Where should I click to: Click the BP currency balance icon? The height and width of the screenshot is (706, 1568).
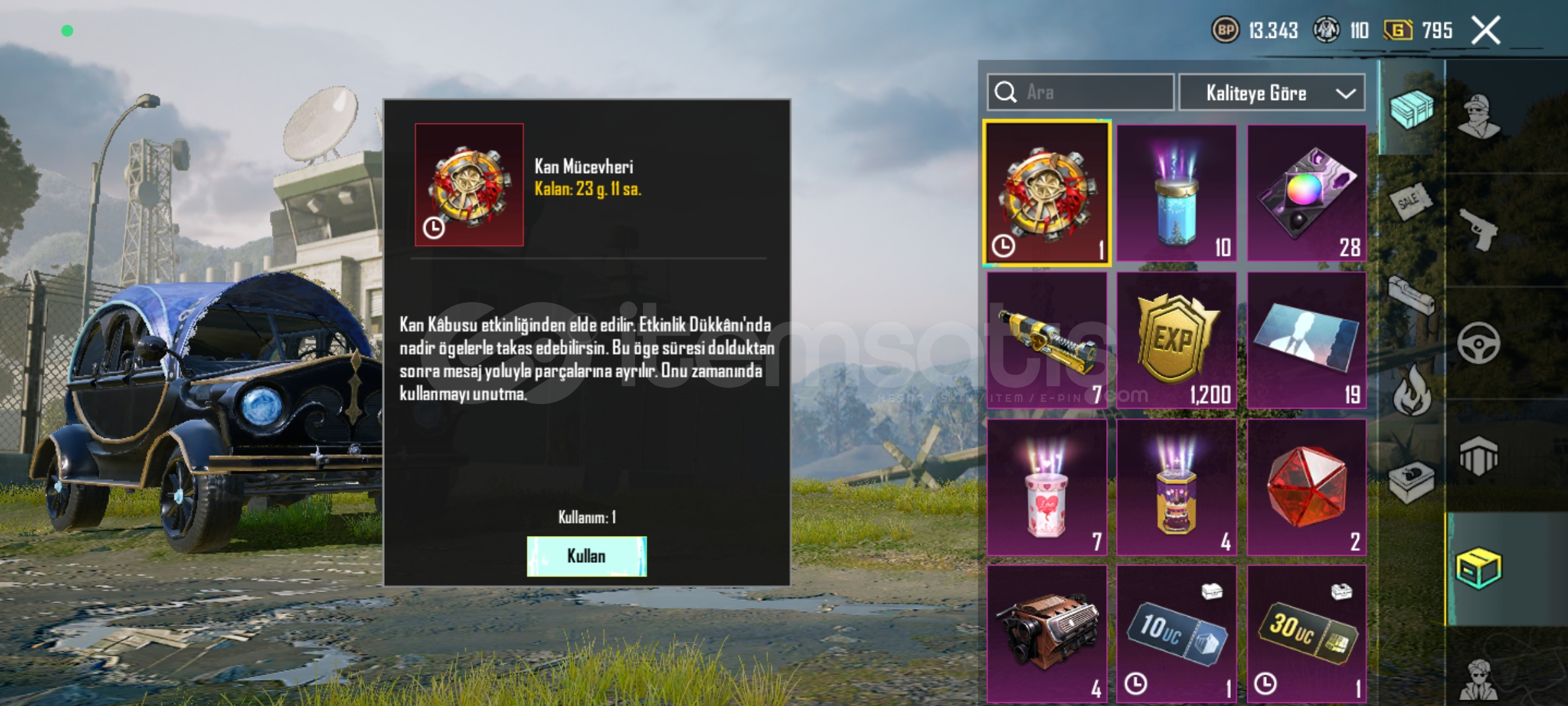coord(1225,30)
